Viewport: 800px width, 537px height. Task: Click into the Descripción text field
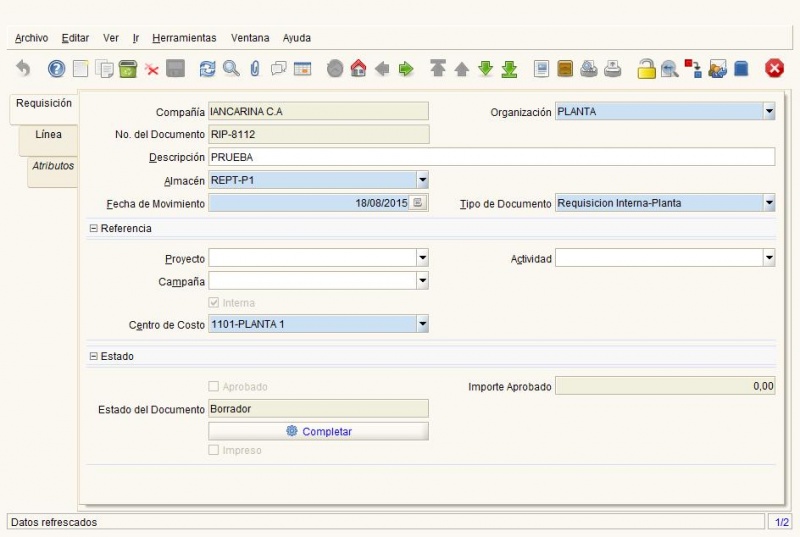pos(492,157)
